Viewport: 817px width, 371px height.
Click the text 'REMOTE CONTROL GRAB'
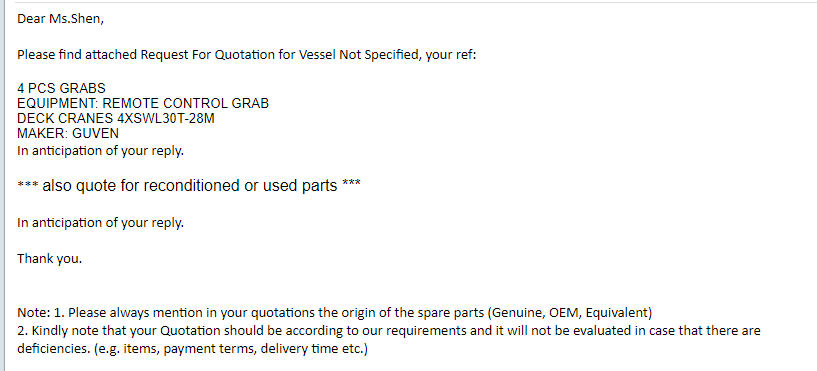185,103
